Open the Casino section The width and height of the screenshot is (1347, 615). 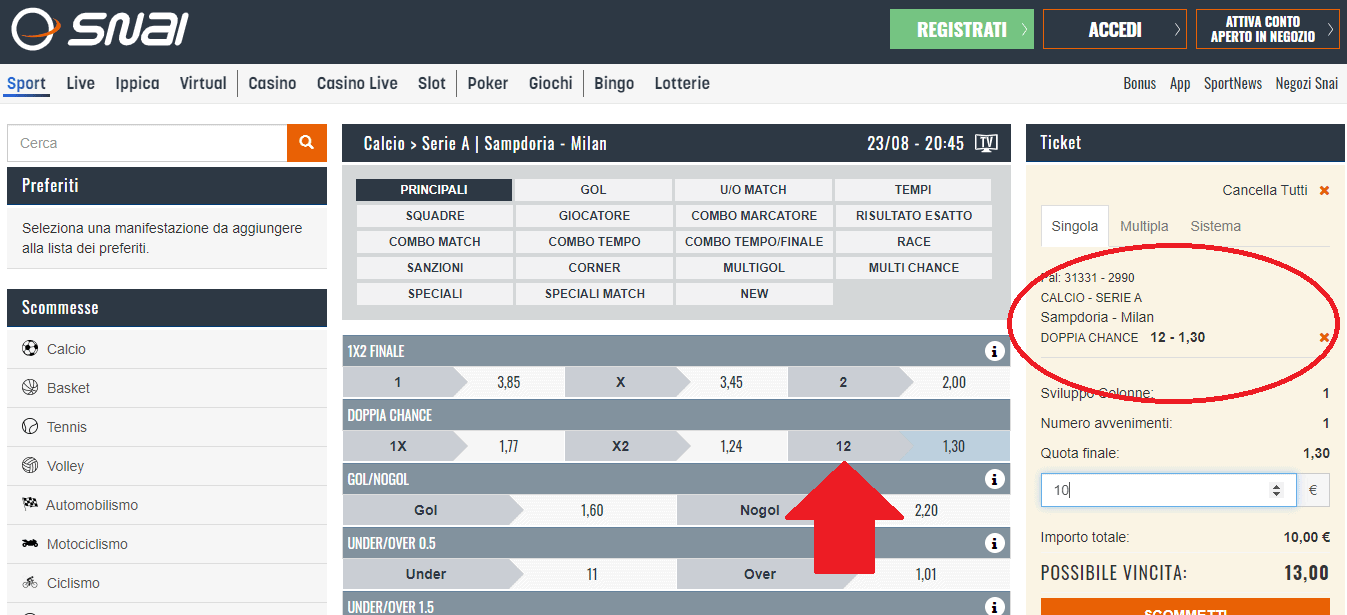click(x=272, y=83)
